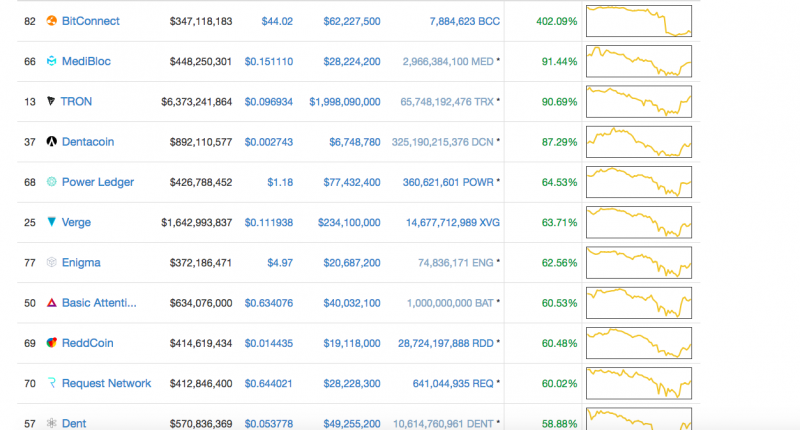The height and width of the screenshot is (430, 800).
Task: Click circulating supply 7,884,623 BCC
Action: click(465, 21)
